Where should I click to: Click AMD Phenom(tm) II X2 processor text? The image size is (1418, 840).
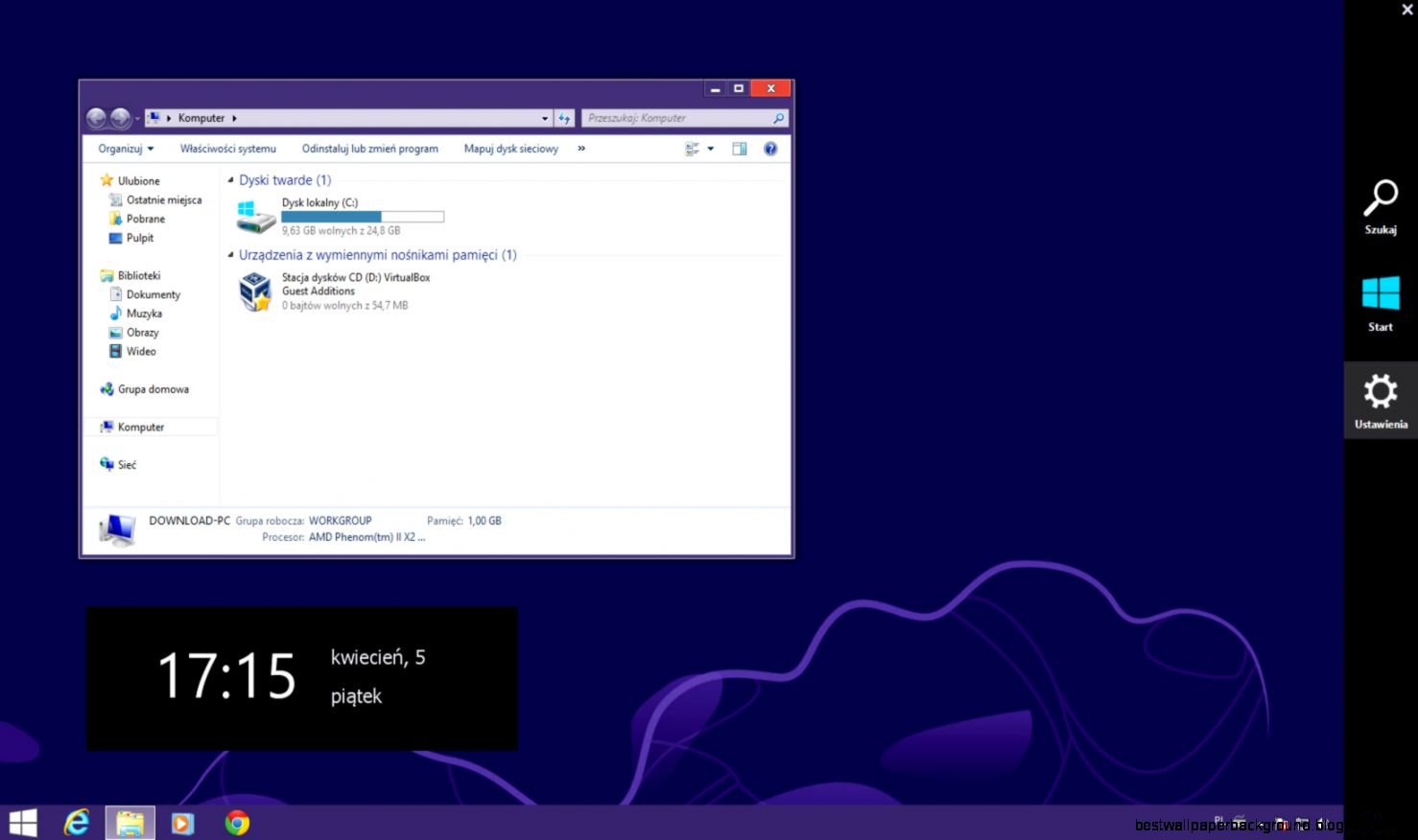366,537
